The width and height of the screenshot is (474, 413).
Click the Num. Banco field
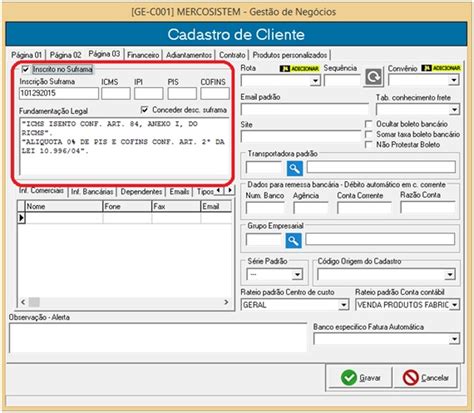click(x=265, y=208)
